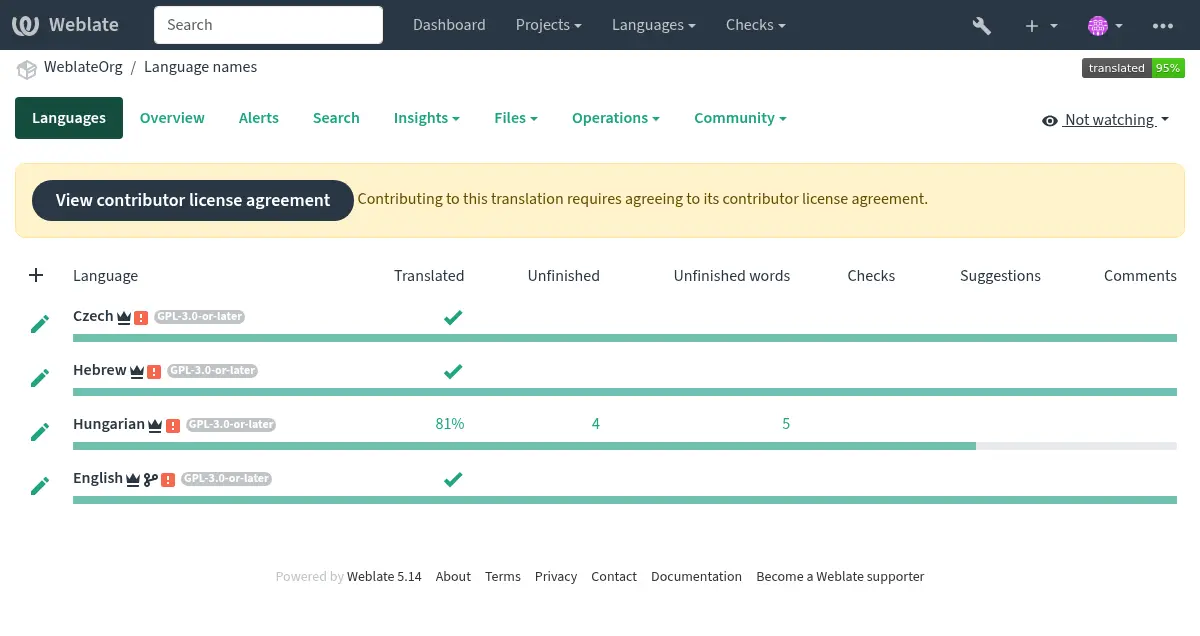Click the English translated checkmark
The width and height of the screenshot is (1200, 636).
pos(453,479)
